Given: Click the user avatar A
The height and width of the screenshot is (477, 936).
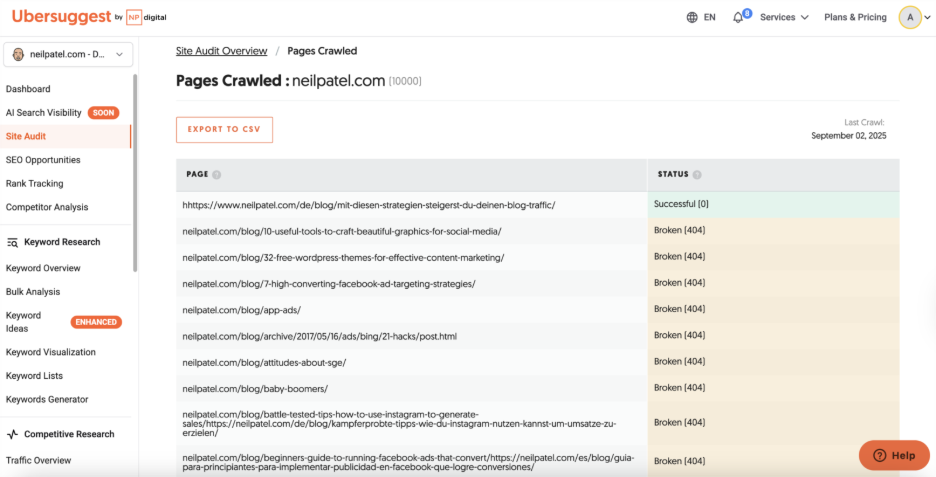Looking at the screenshot, I should point(910,17).
